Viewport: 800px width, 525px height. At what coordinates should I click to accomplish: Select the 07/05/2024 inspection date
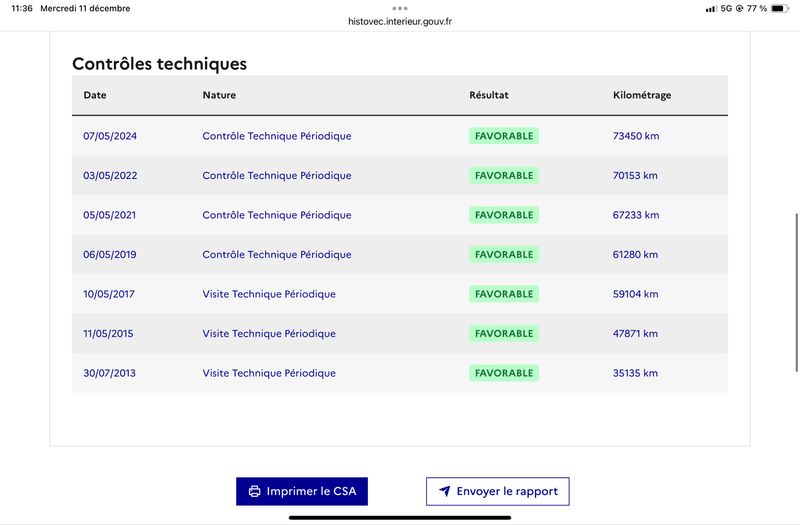coord(110,136)
